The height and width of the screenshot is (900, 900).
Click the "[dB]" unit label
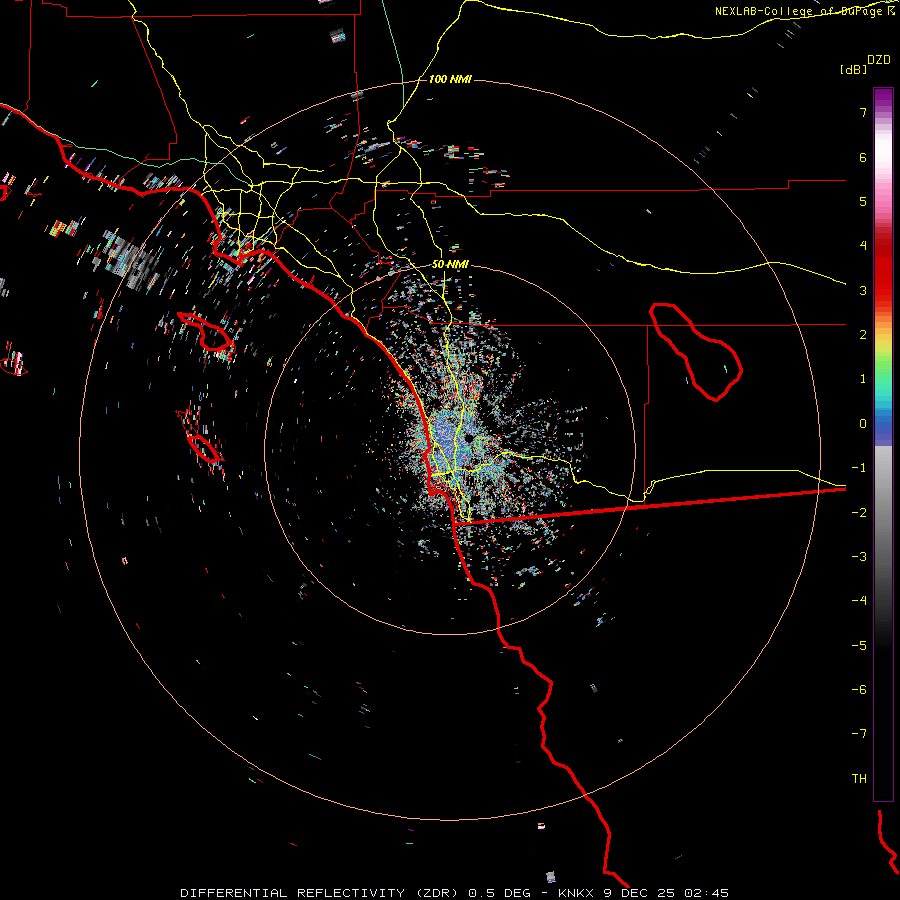[853, 69]
